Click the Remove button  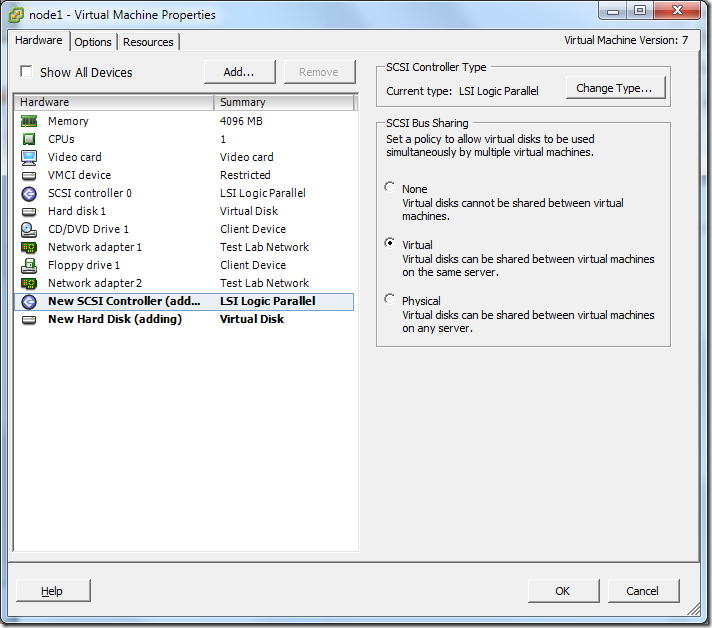click(x=319, y=72)
